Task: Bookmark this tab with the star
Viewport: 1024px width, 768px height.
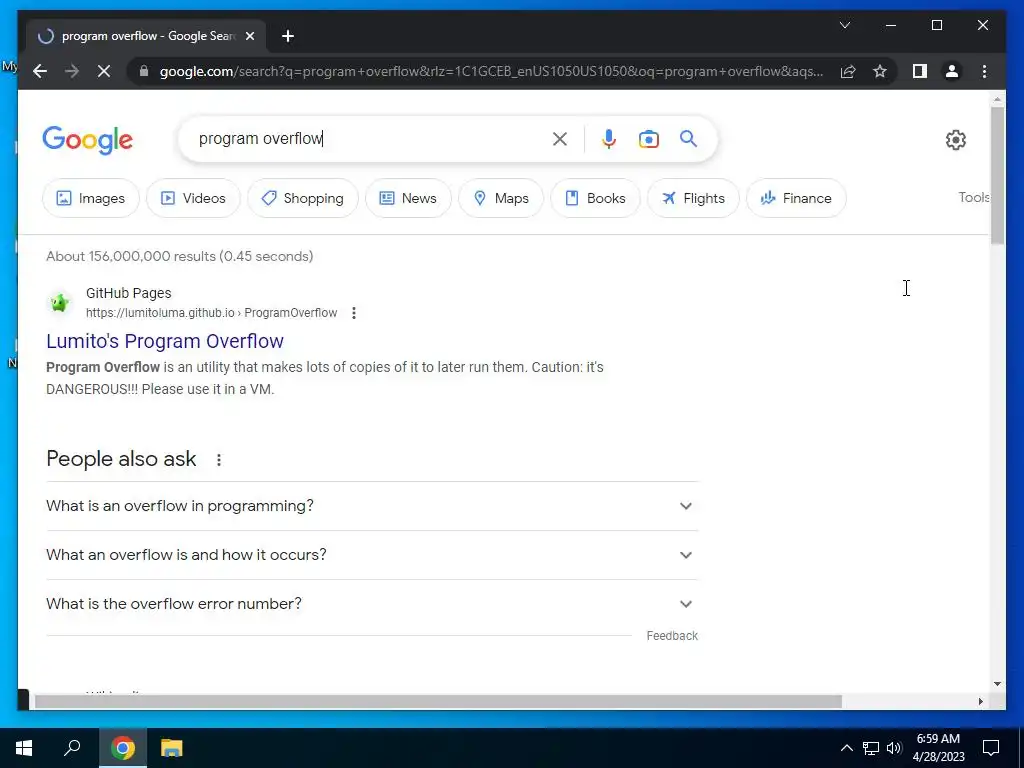Action: pos(880,71)
